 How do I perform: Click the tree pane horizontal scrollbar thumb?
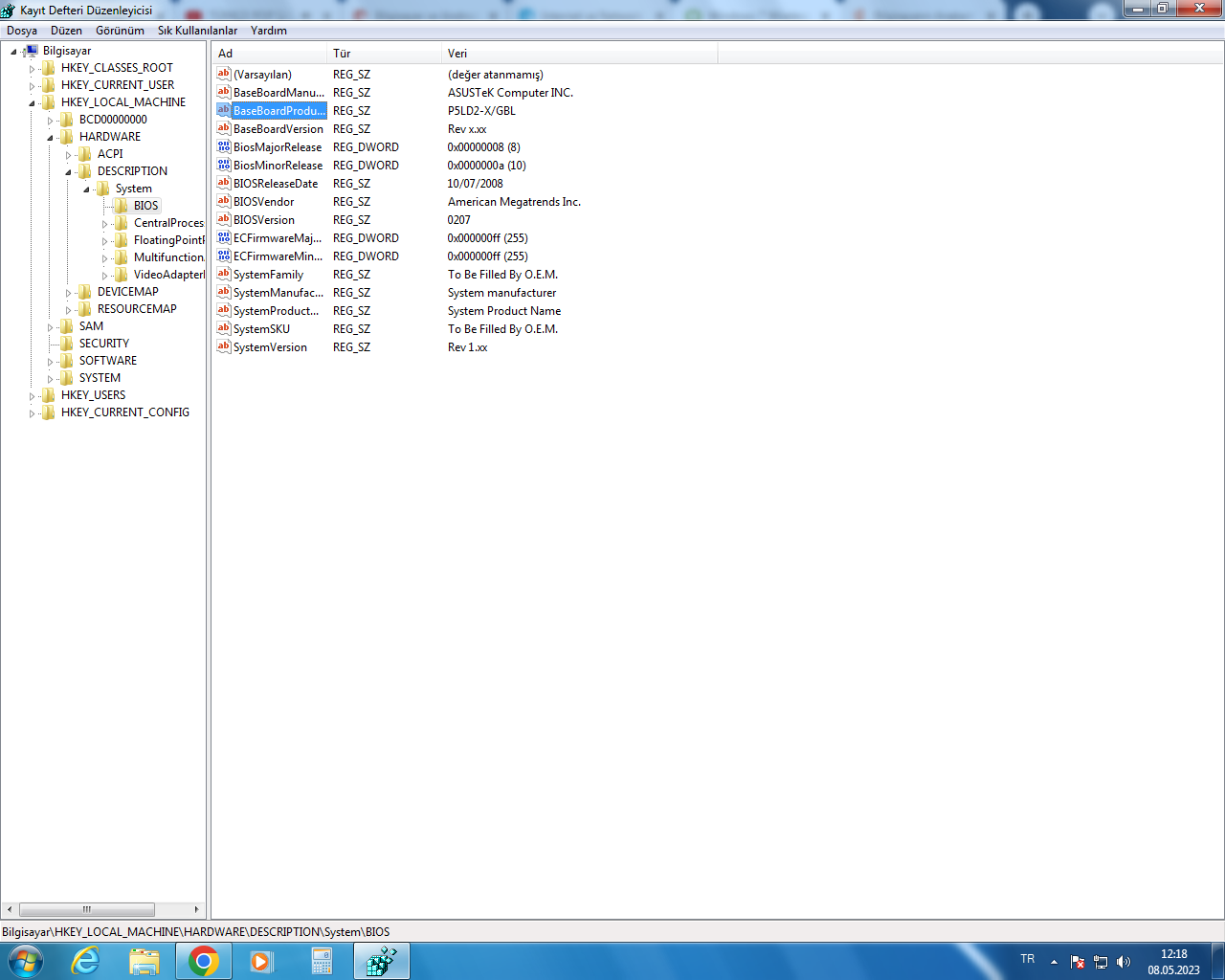[86, 909]
